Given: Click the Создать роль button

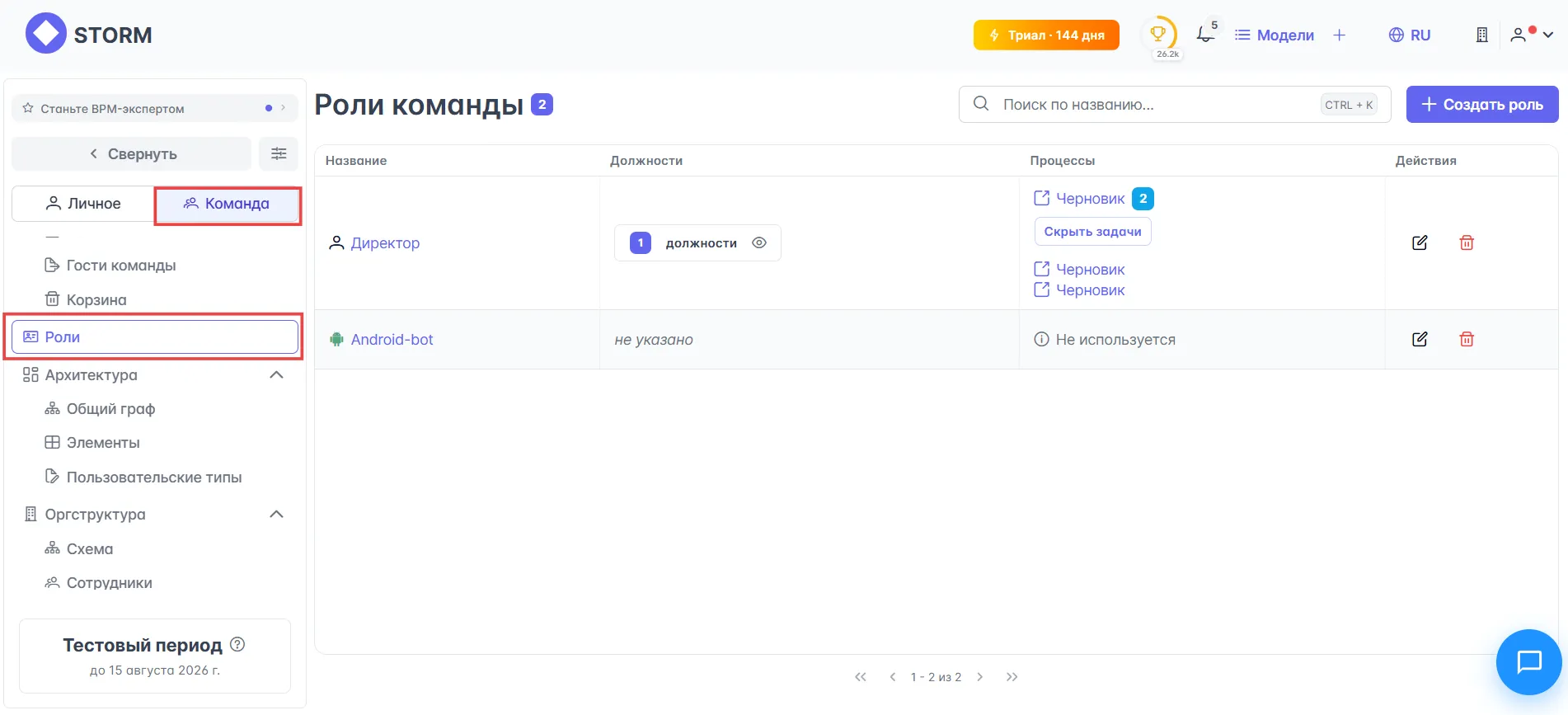Looking at the screenshot, I should click(1481, 105).
